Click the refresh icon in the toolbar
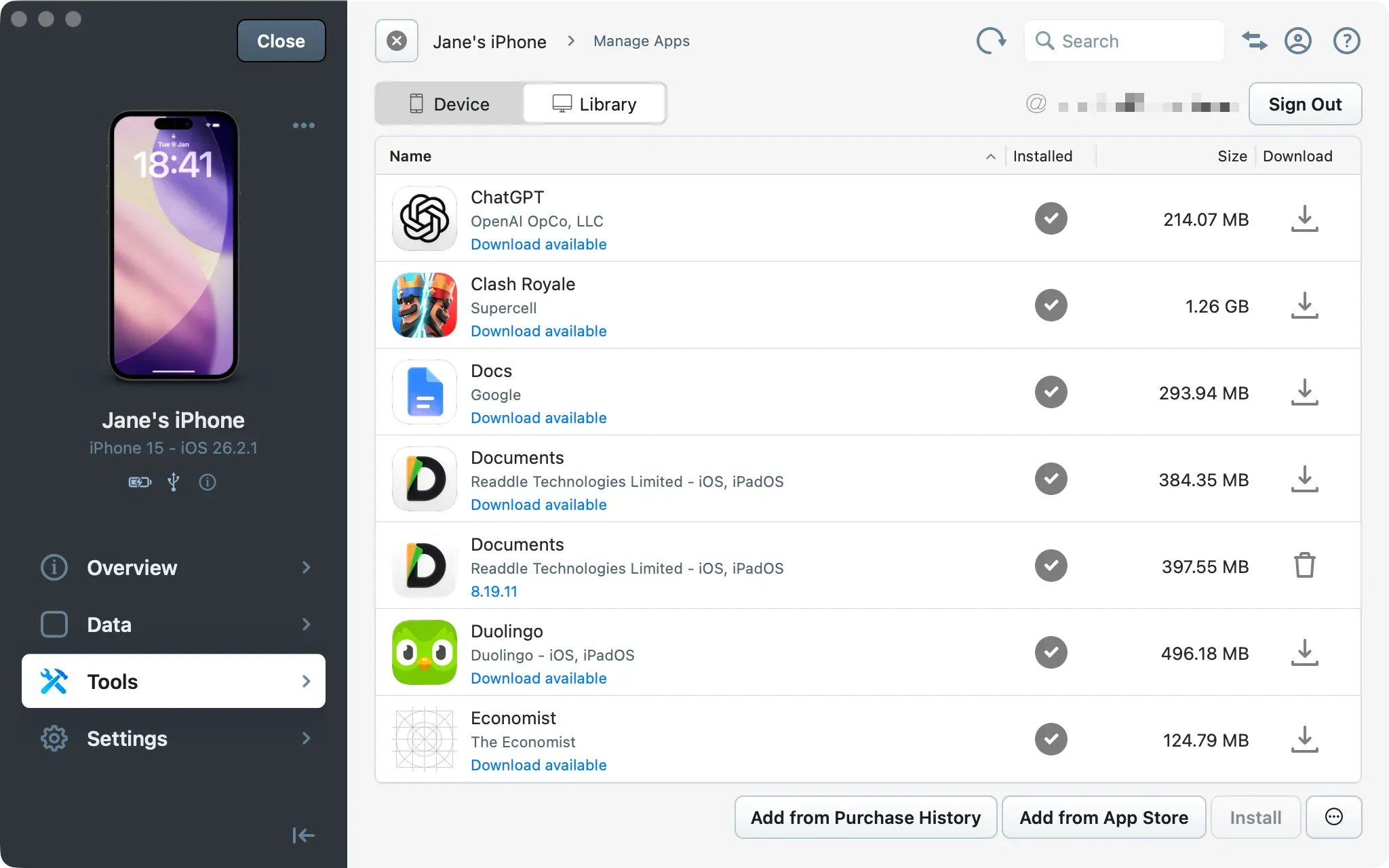Viewport: 1389px width, 868px height. click(x=991, y=41)
